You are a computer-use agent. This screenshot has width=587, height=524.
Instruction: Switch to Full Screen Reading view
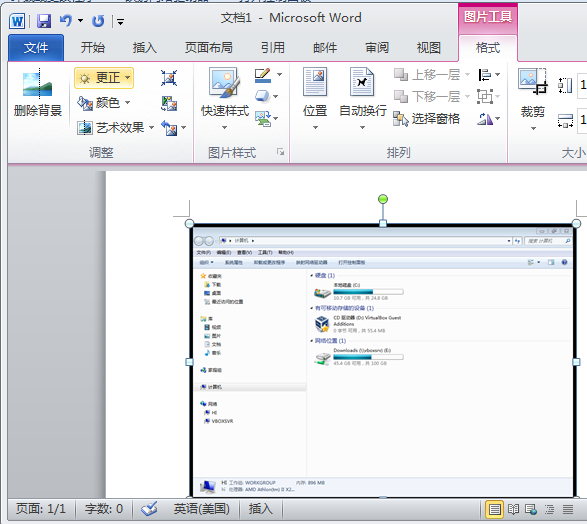coord(513,509)
